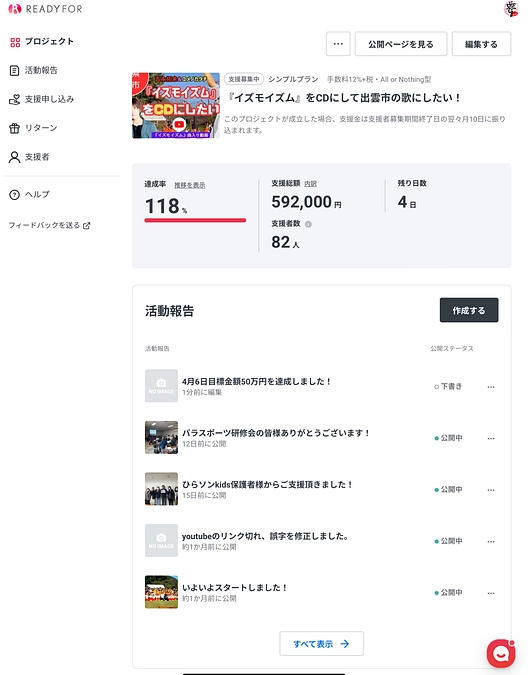Click the no-image placeholder for youtube report
Screen dimensions: 528x675
pos(161,540)
